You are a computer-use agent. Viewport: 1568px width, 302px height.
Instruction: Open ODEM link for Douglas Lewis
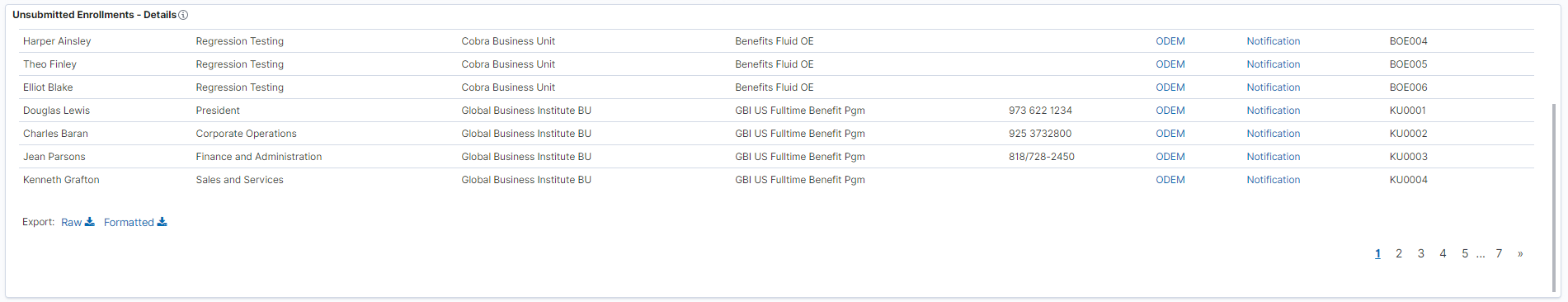[1170, 111]
